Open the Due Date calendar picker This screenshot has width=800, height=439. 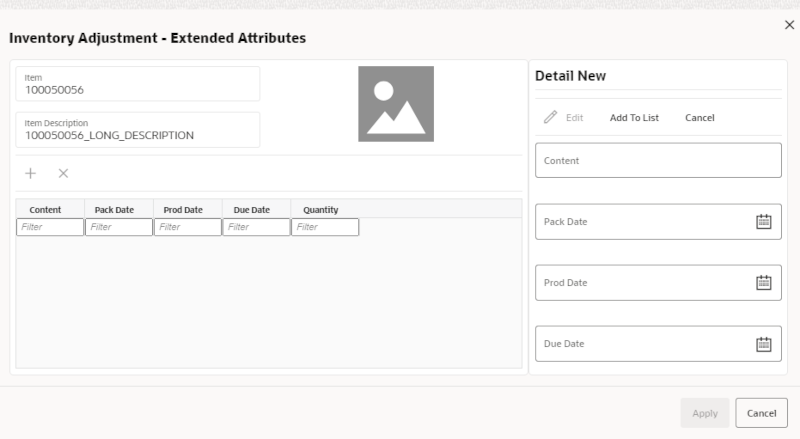click(763, 344)
